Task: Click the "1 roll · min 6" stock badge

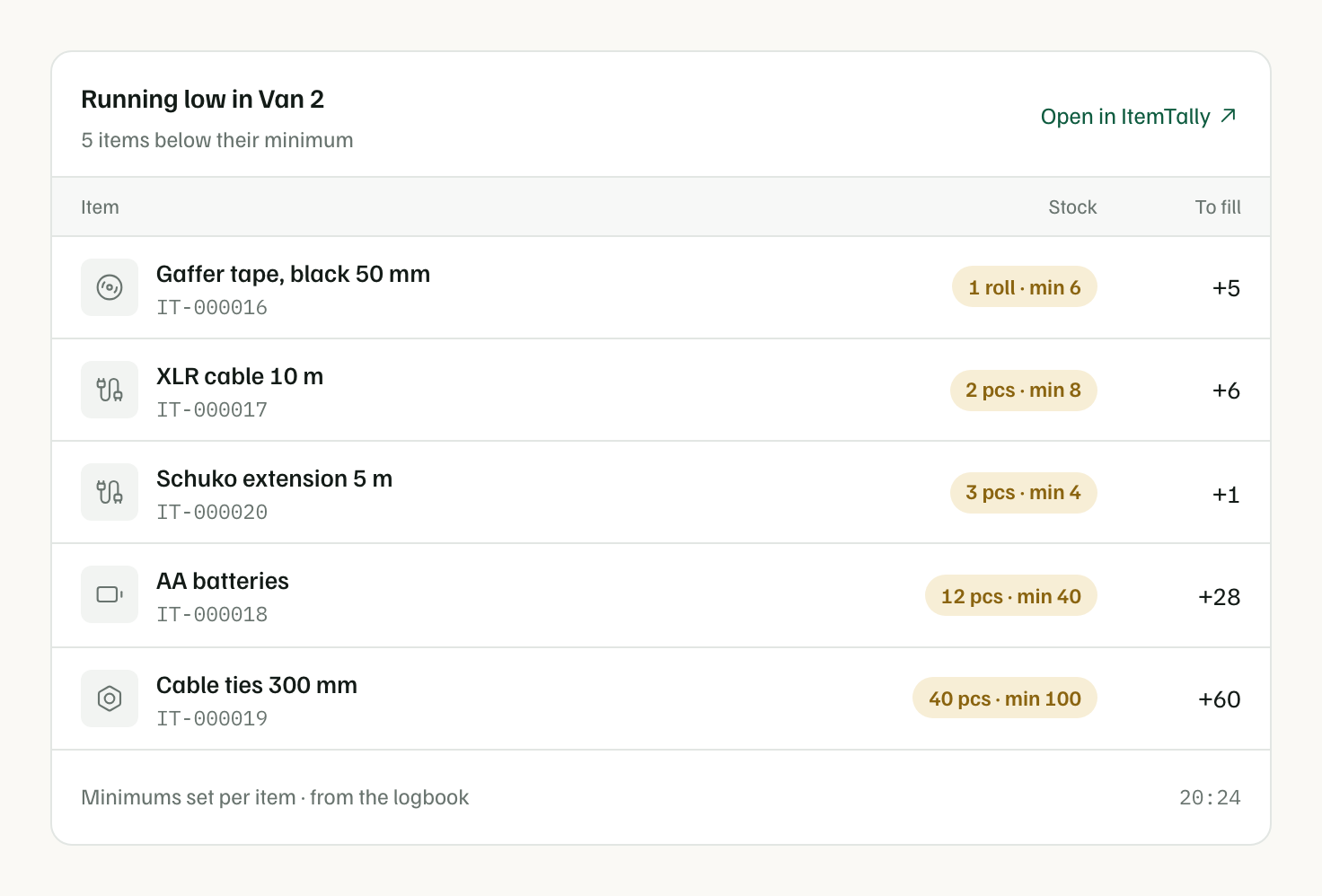Action: point(1025,287)
